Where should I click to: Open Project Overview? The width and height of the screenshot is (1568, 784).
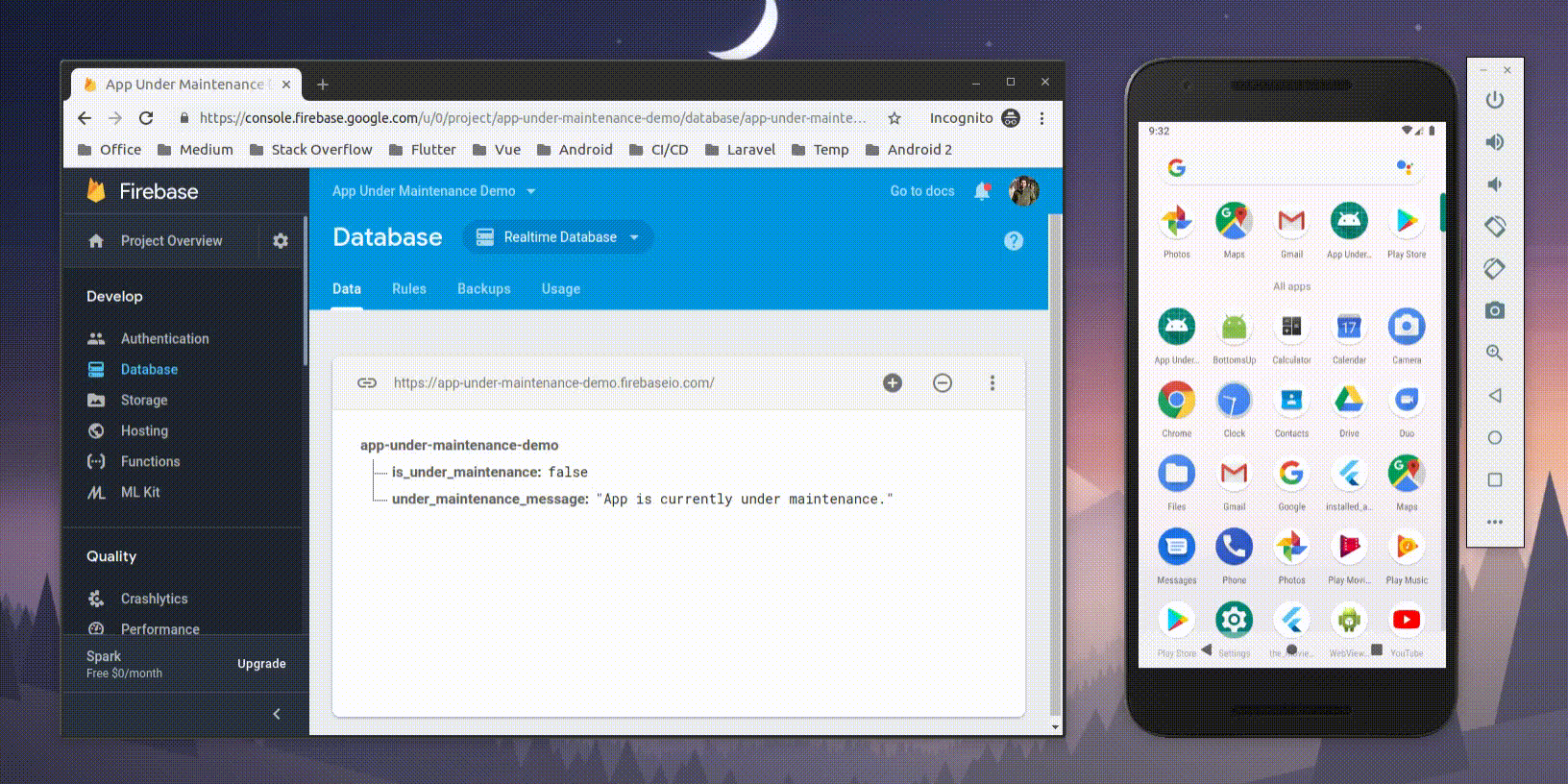[171, 241]
